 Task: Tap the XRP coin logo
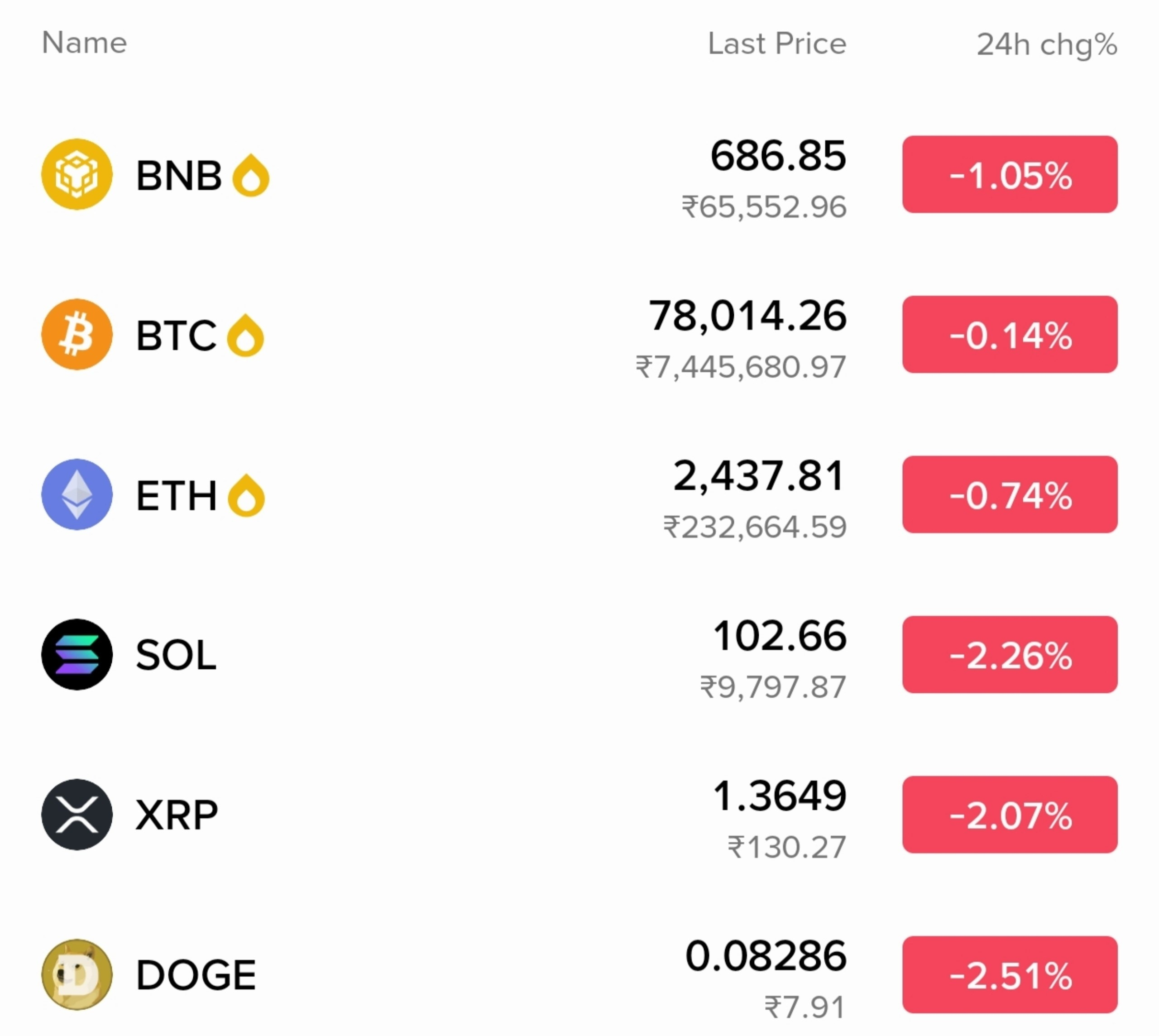(x=77, y=814)
